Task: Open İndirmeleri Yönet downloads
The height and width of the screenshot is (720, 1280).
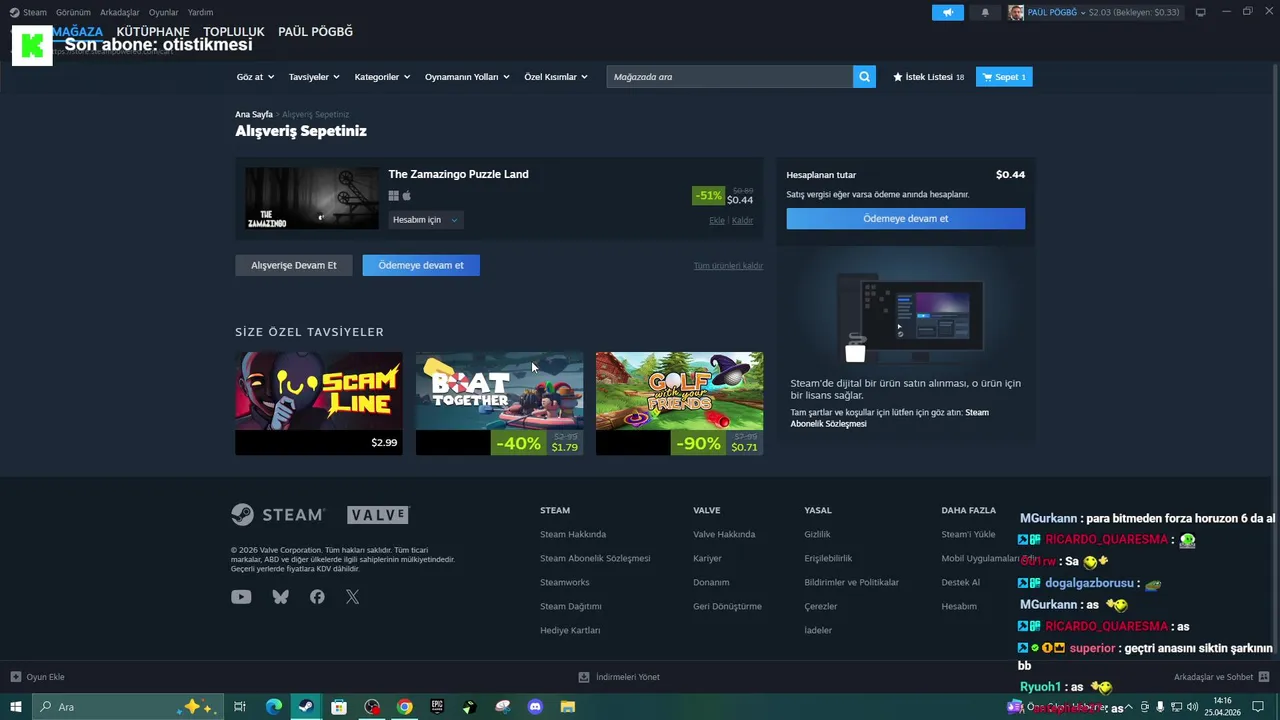Action: [x=619, y=677]
